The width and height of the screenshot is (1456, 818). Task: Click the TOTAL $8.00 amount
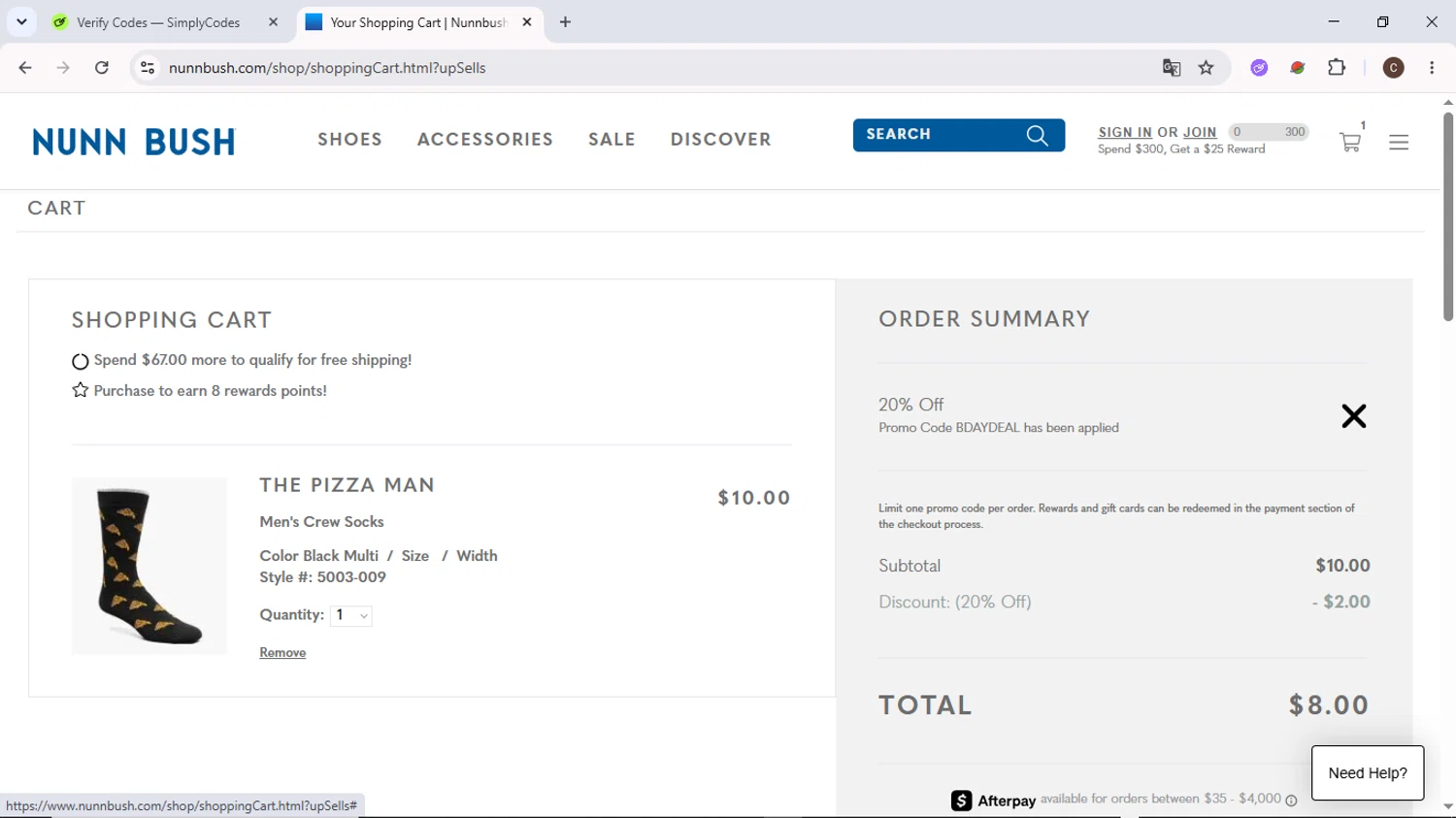click(x=1329, y=705)
